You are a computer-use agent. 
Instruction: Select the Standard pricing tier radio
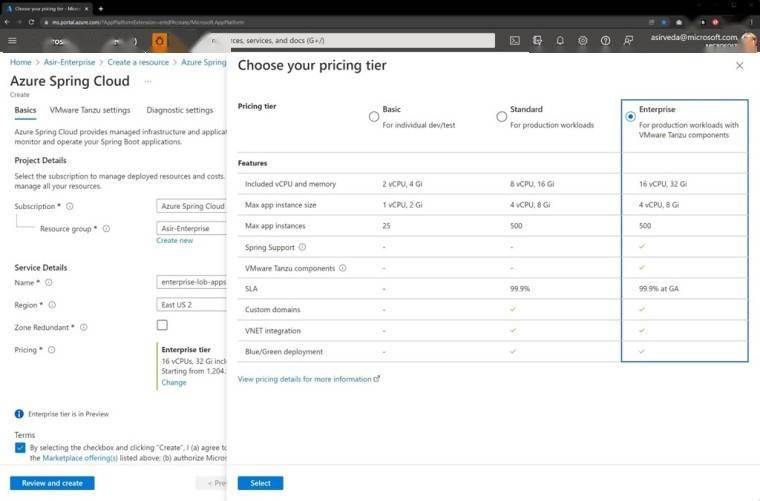(x=502, y=117)
